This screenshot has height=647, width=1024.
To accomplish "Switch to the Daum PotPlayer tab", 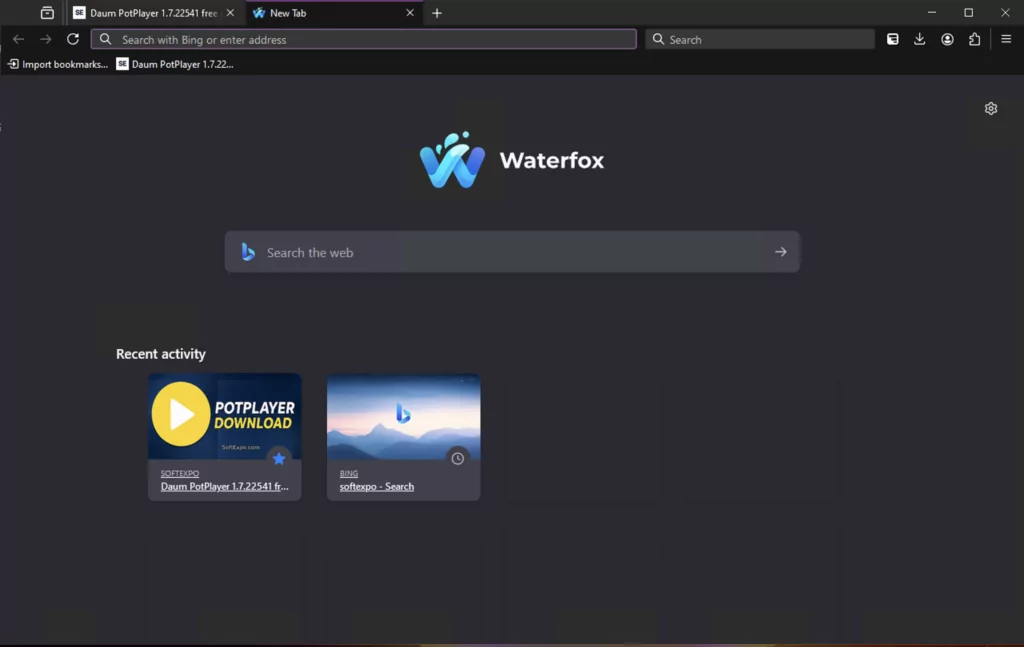I will click(150, 13).
